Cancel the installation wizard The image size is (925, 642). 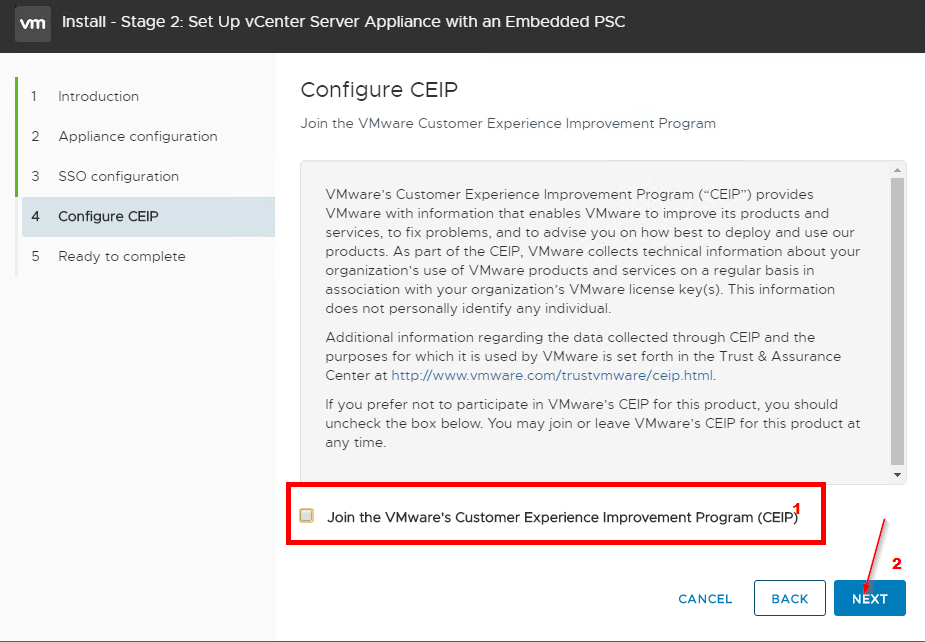(705, 599)
